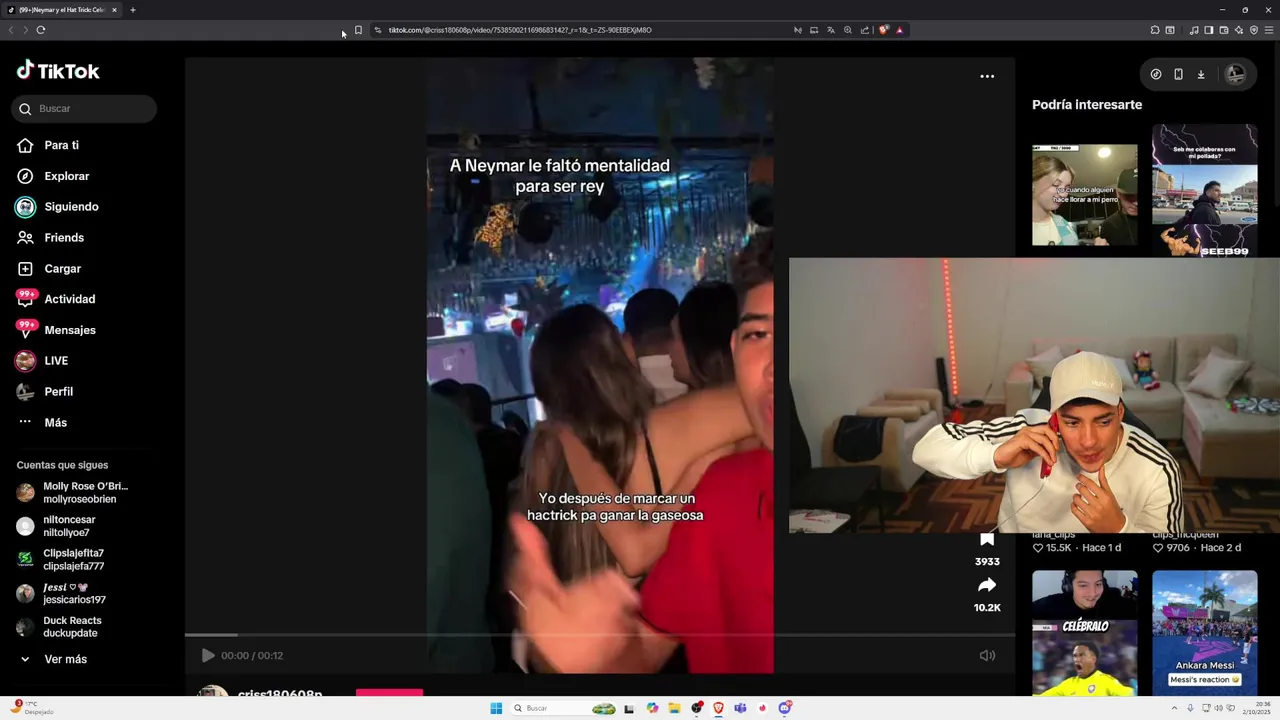Open the CELÉBRALO suggested video thumbnail
The height and width of the screenshot is (720, 1280).
tap(1085, 633)
